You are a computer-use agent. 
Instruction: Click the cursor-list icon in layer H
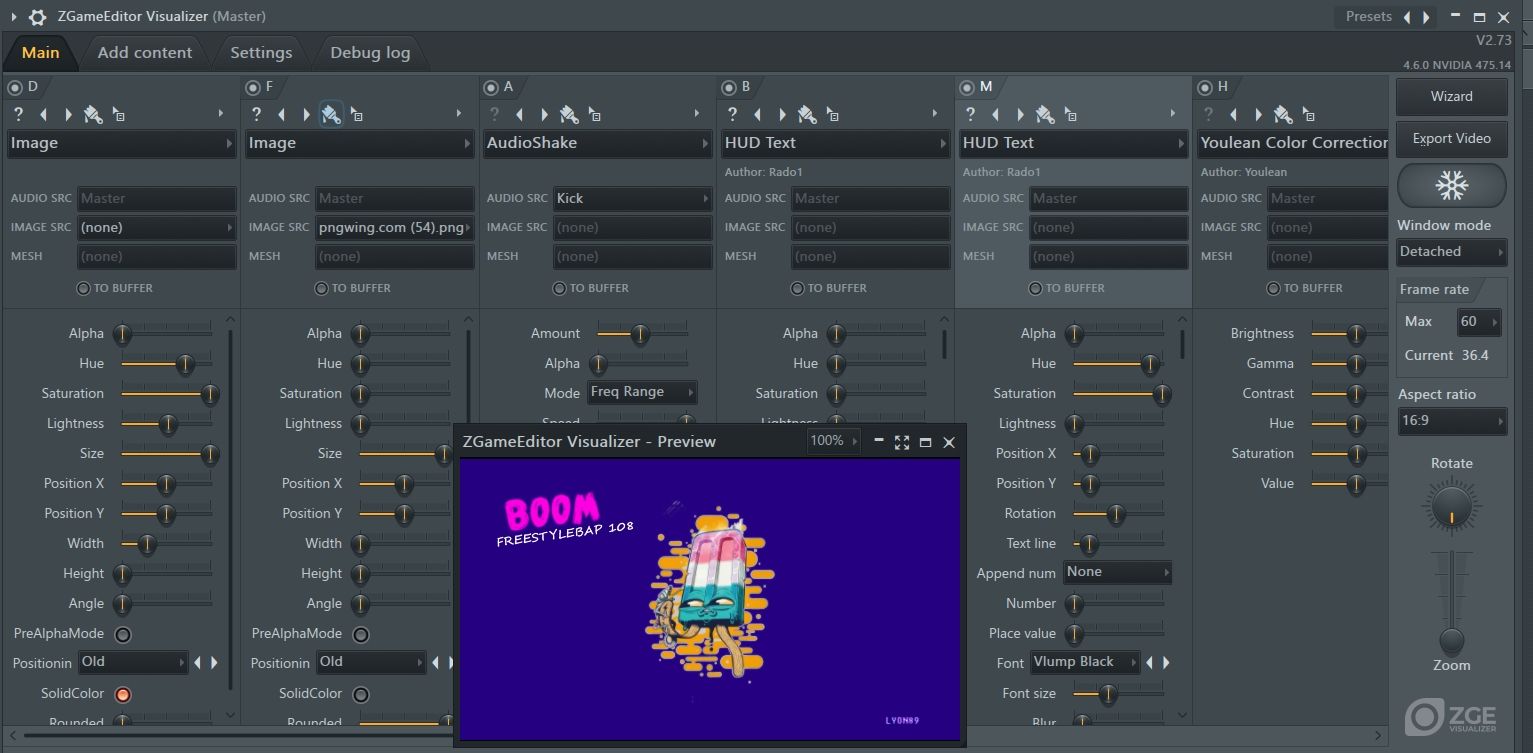click(1308, 114)
